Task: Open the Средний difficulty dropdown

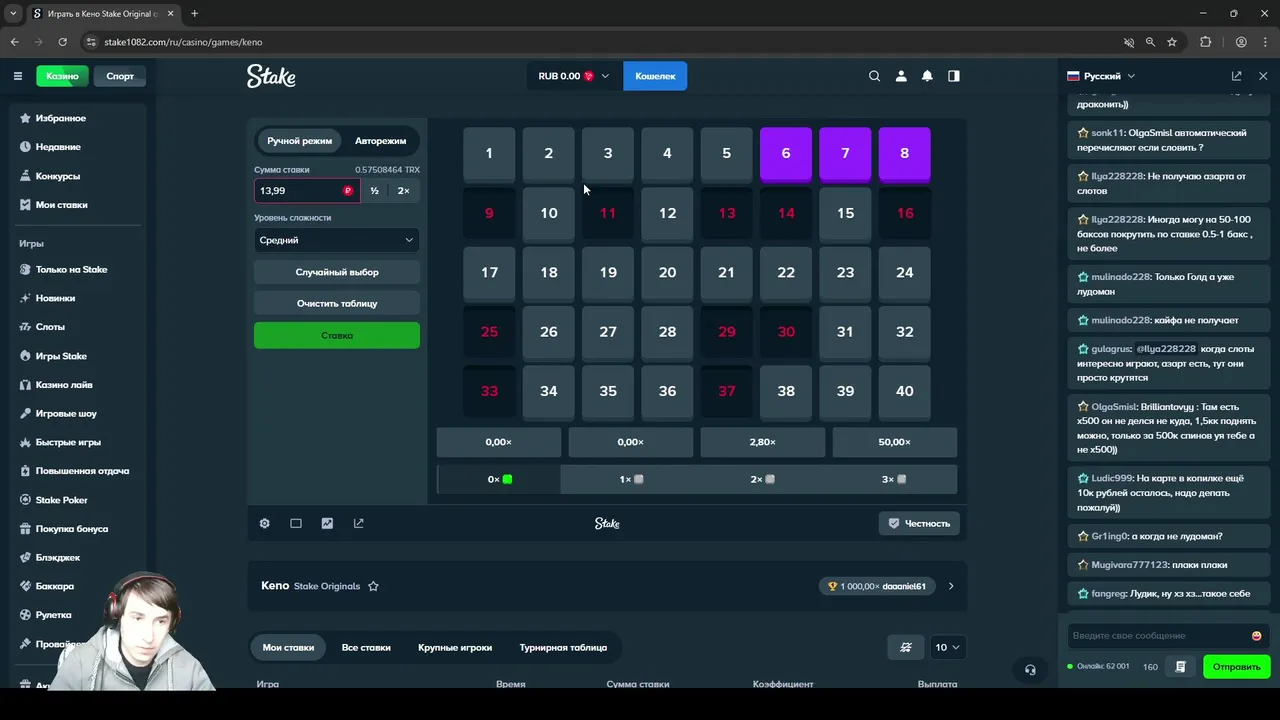Action: coord(337,240)
